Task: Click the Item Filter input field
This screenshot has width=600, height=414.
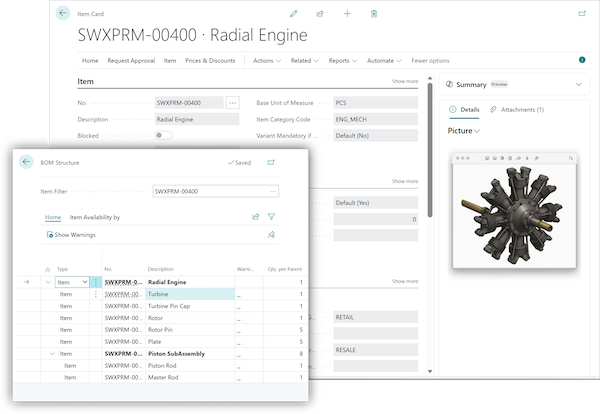Action: tap(215, 191)
